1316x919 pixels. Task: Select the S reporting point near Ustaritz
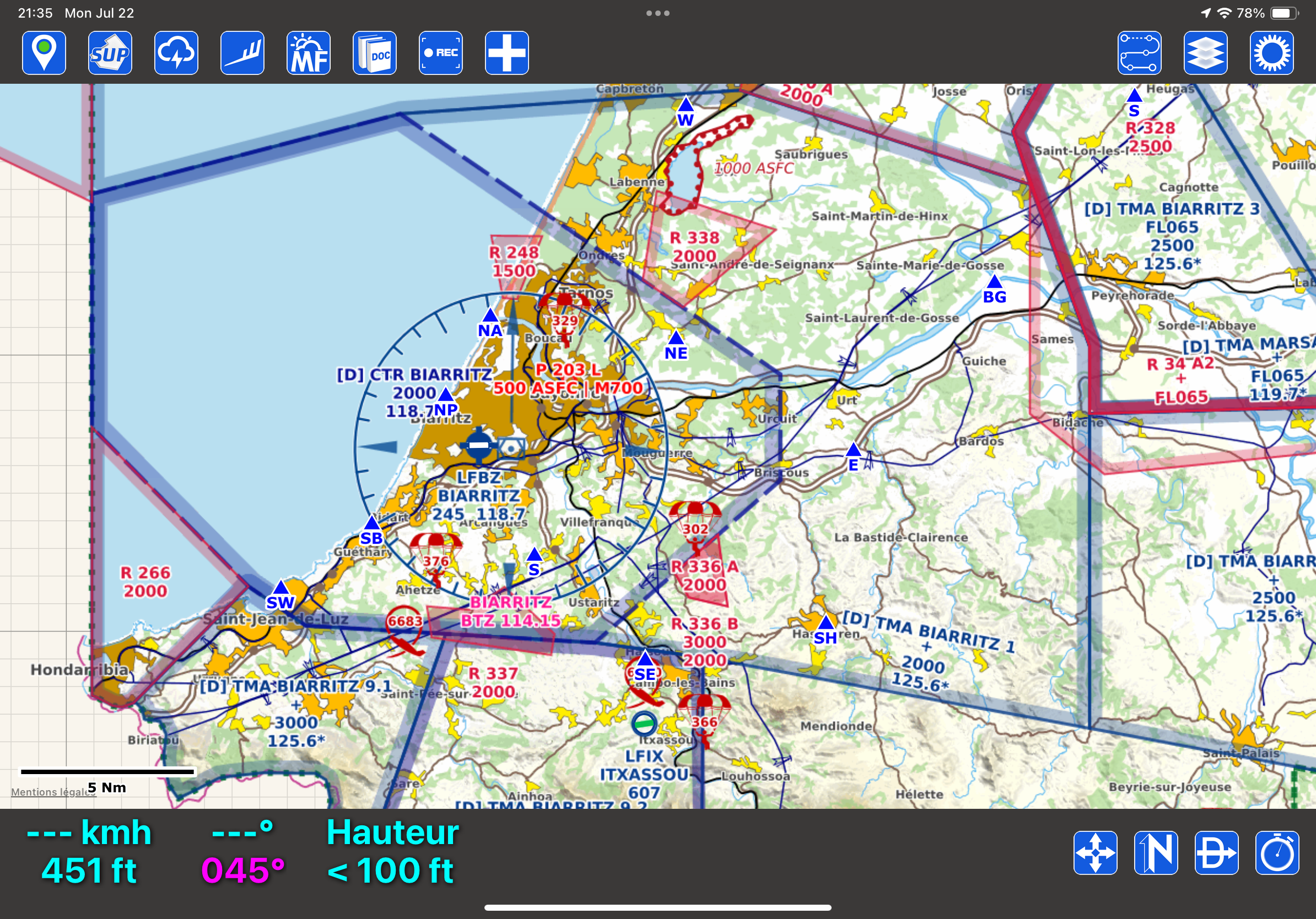(x=534, y=554)
